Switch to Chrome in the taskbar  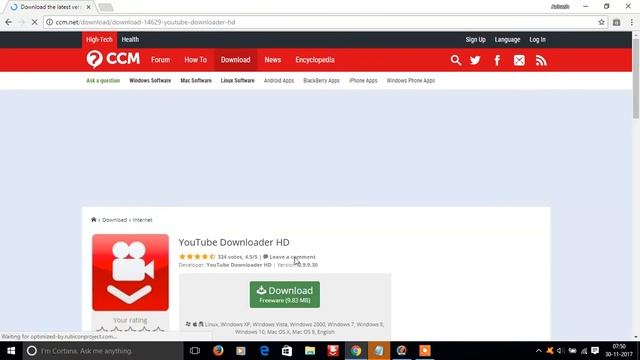click(356, 351)
